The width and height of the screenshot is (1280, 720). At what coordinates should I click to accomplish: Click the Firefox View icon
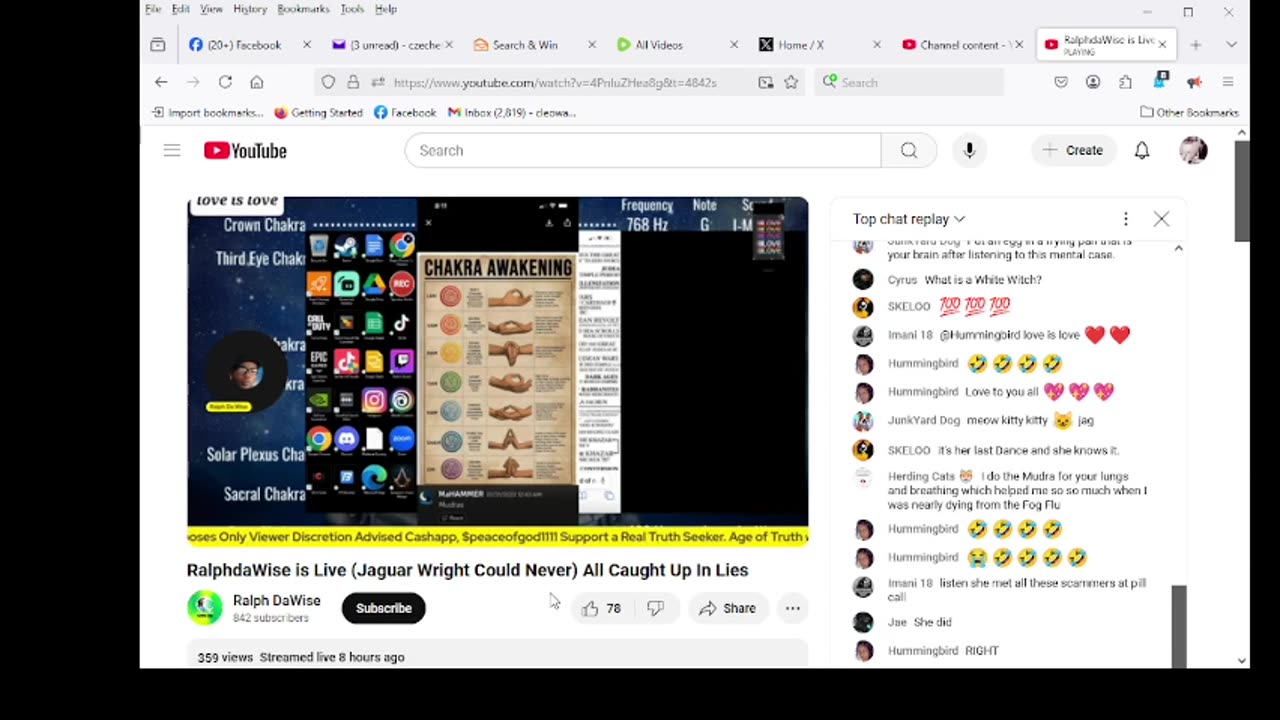158,45
